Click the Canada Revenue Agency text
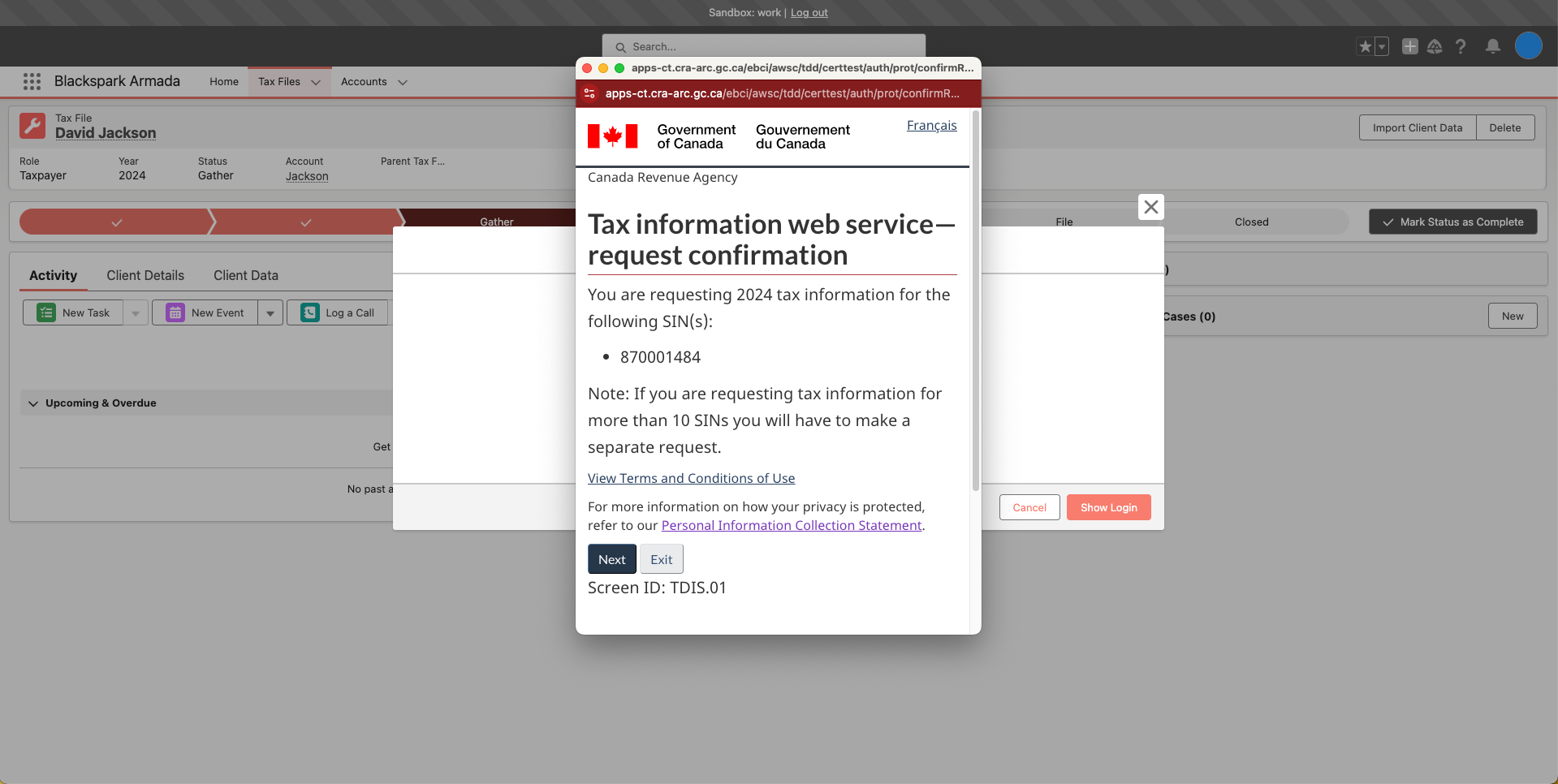Screen dimensions: 1558x784 (x=662, y=177)
